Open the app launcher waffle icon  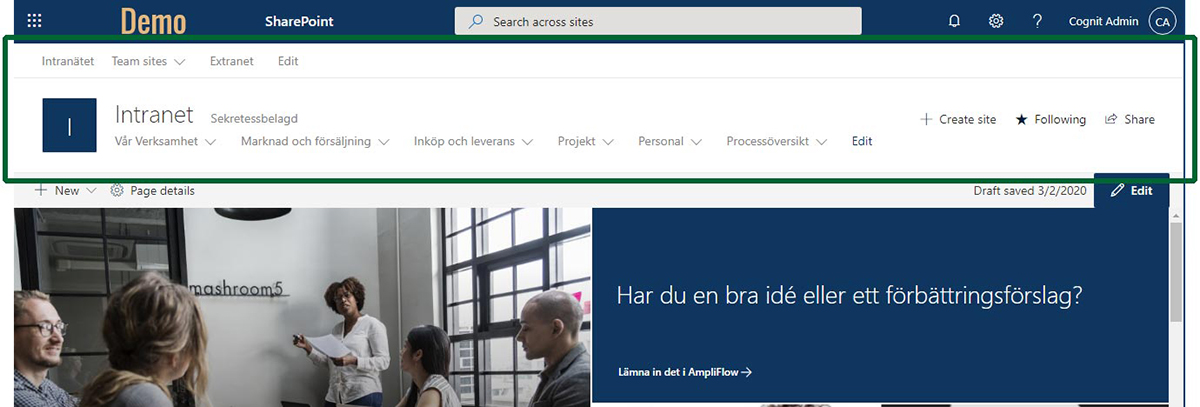(x=35, y=21)
